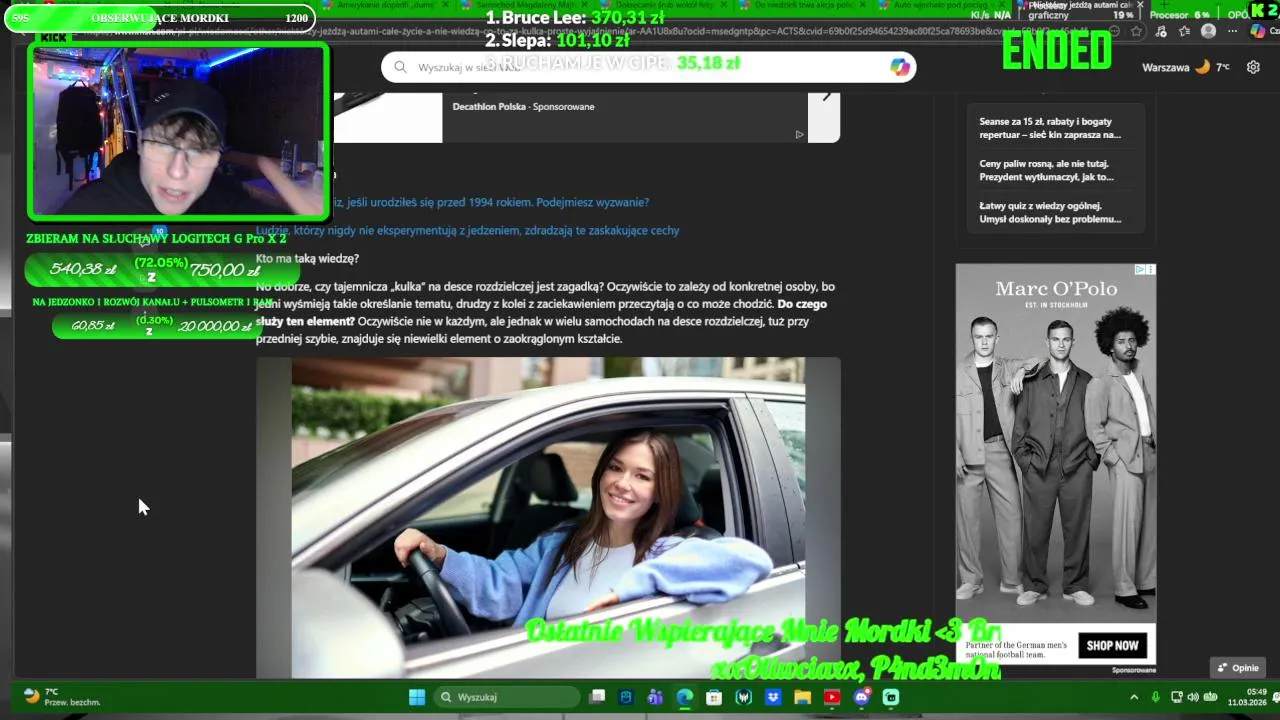Open the Windows Start menu
1280x720 pixels.
tap(417, 697)
